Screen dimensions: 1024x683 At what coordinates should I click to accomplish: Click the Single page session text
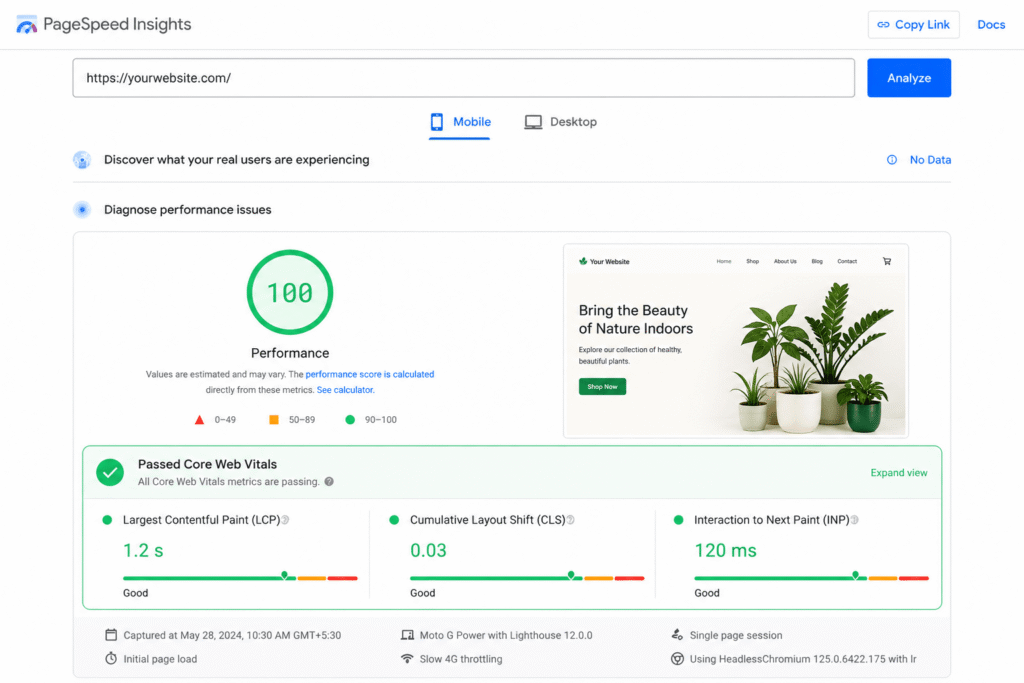[735, 635]
